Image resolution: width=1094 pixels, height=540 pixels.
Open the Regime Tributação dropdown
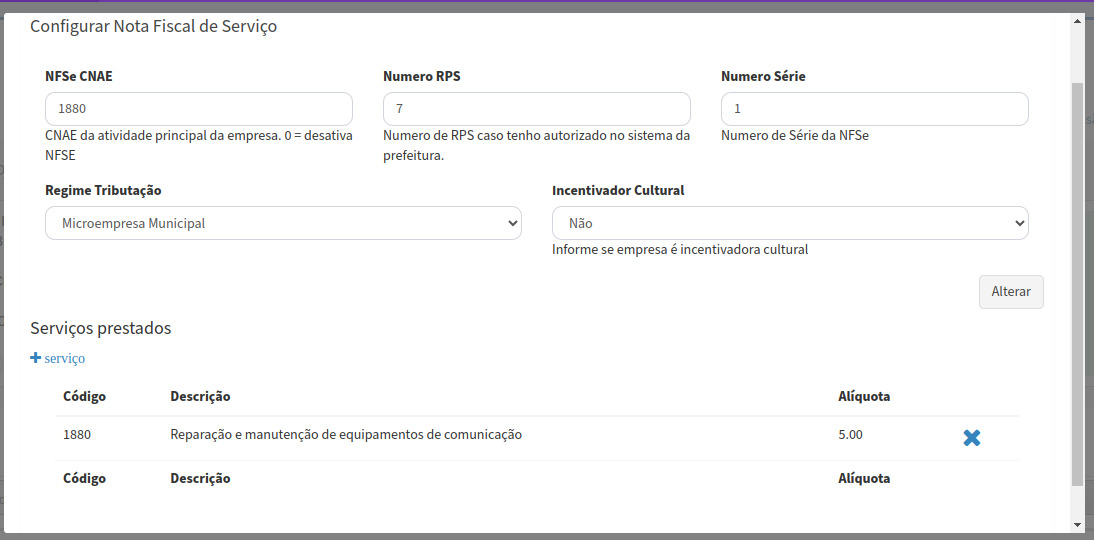[x=283, y=223]
